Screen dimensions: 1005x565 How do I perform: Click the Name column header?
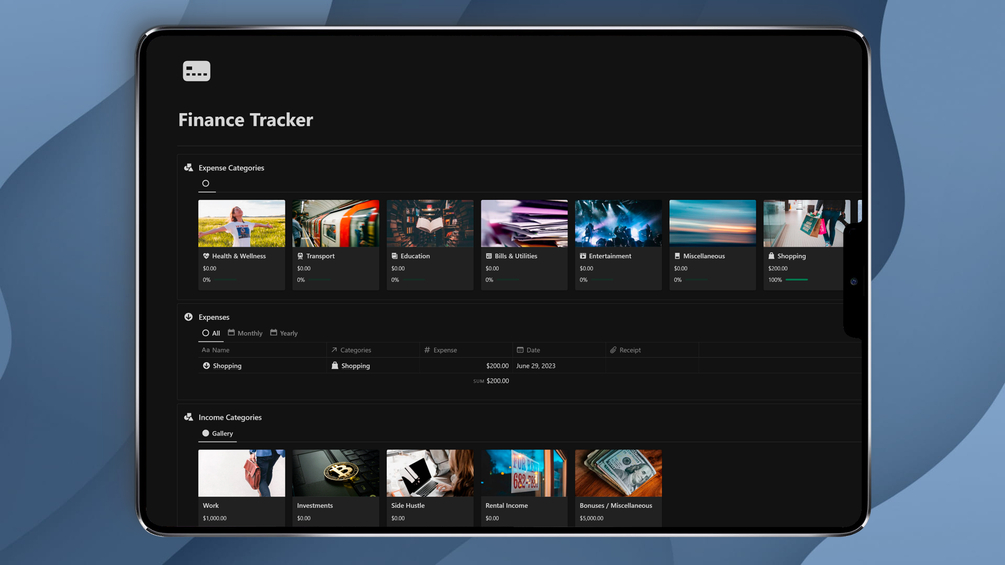(x=262, y=350)
